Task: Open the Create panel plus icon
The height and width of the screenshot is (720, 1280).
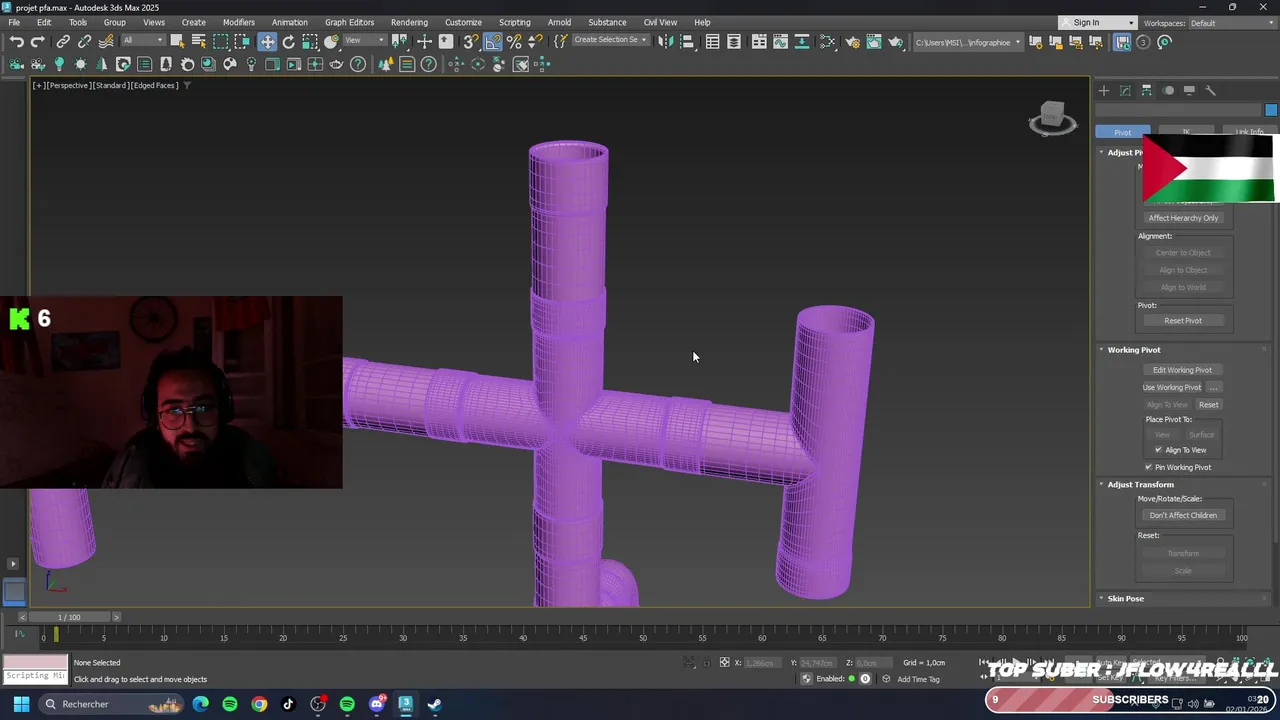Action: [1104, 90]
